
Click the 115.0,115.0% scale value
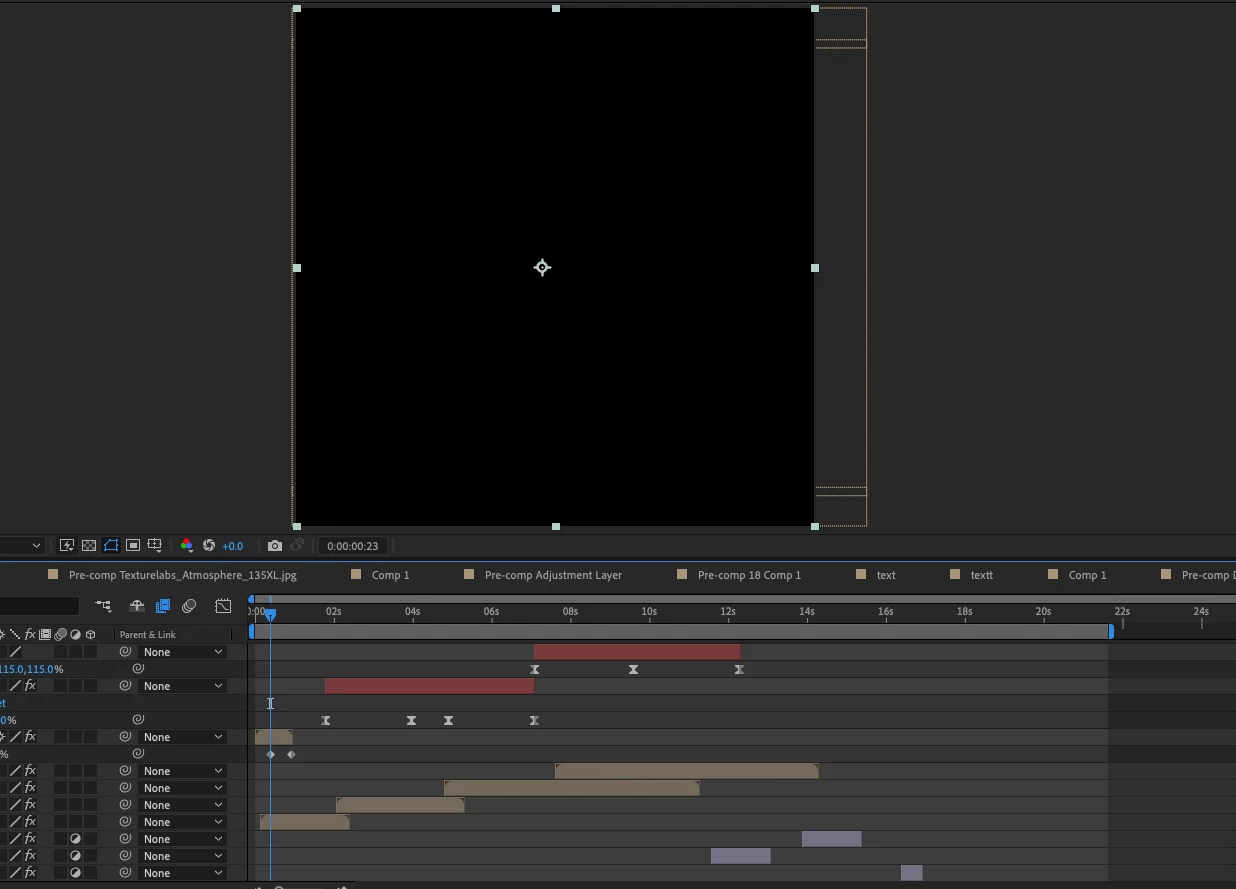click(31, 669)
